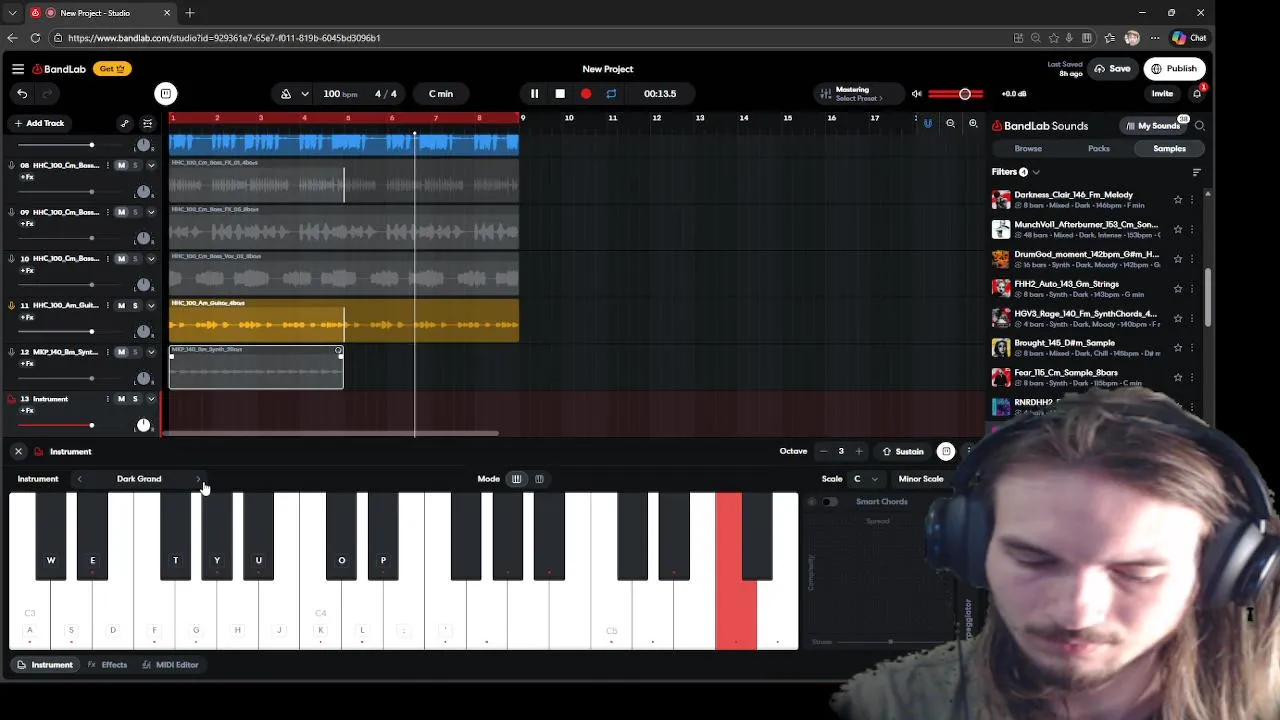Click the Invite button
Image resolution: width=1280 pixels, height=720 pixels.
coord(1162,94)
